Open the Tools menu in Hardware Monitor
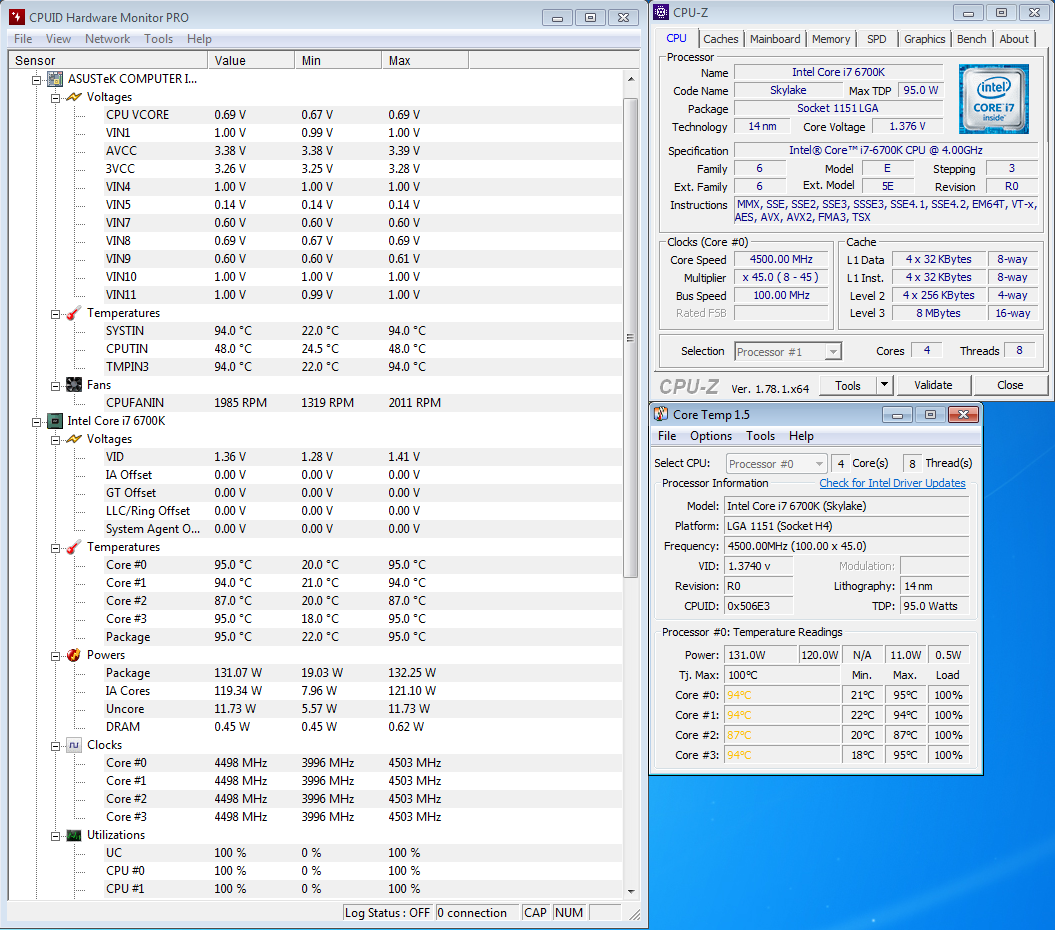Image resolution: width=1055 pixels, height=930 pixels. coord(159,39)
